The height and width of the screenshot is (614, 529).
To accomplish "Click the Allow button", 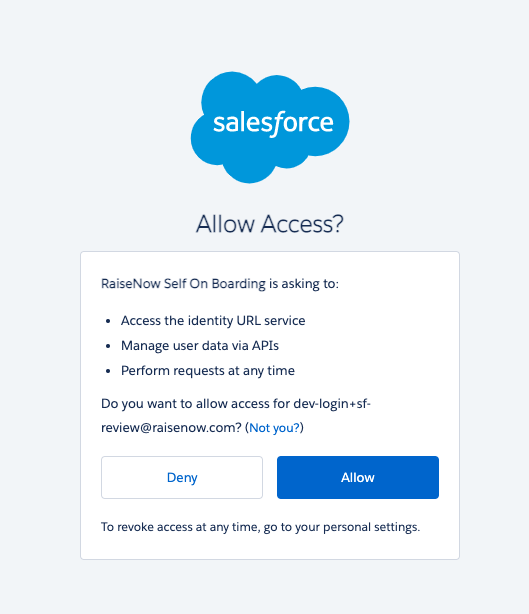I will pyautogui.click(x=357, y=477).
